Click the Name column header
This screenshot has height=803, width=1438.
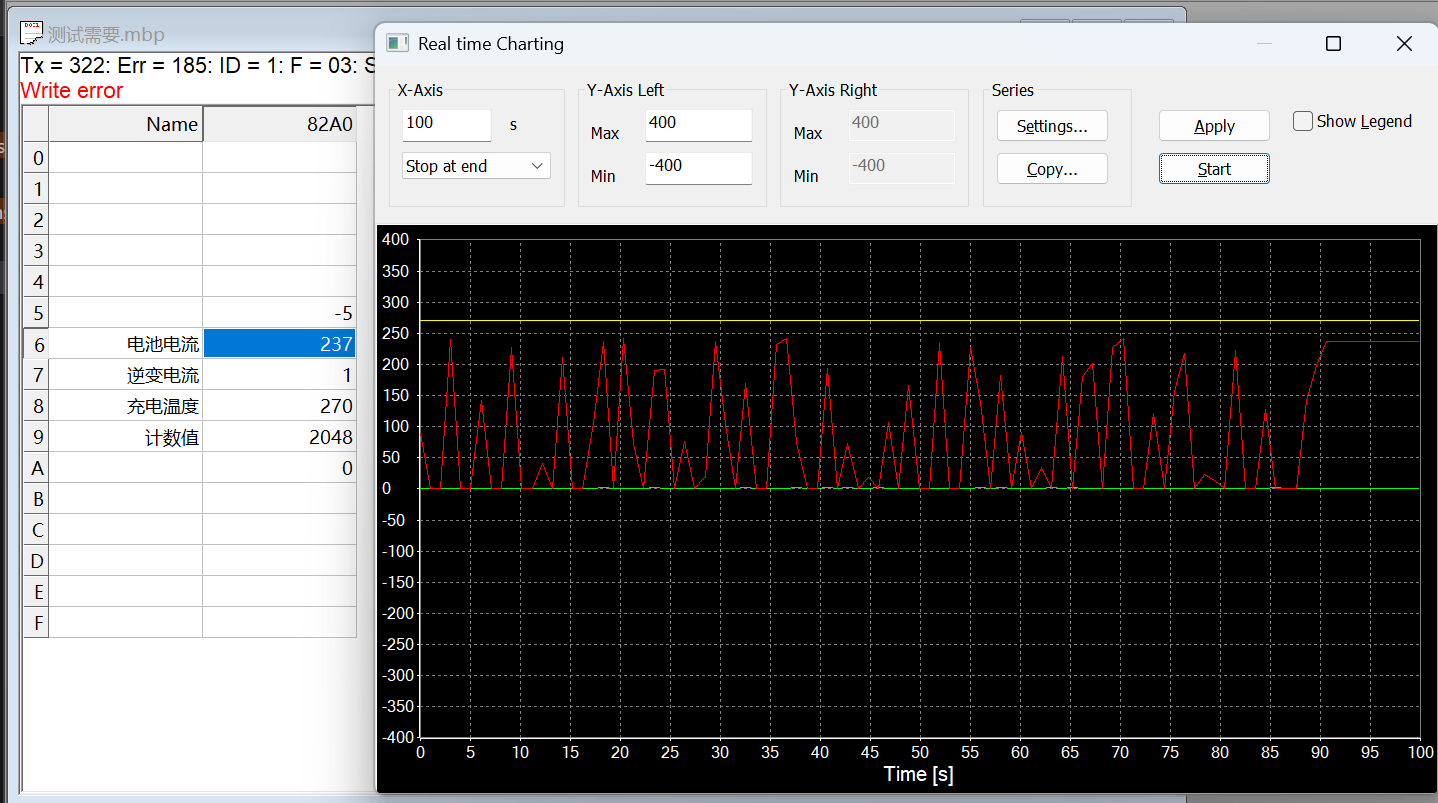[x=126, y=125]
